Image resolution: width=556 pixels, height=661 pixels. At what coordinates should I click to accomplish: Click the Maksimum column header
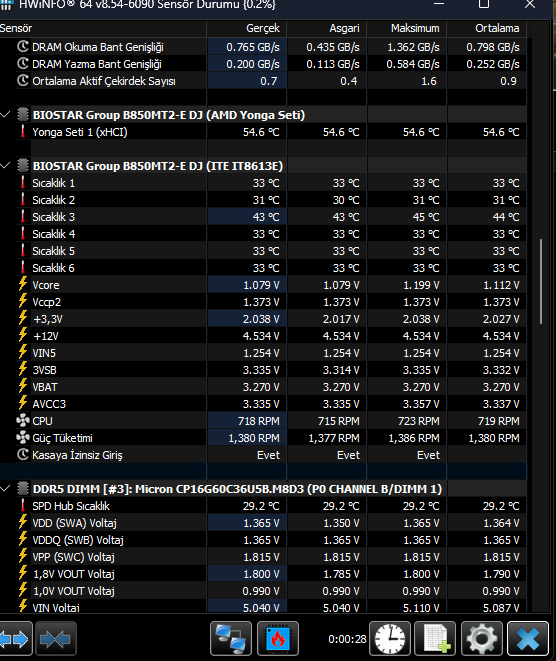[x=407, y=28]
